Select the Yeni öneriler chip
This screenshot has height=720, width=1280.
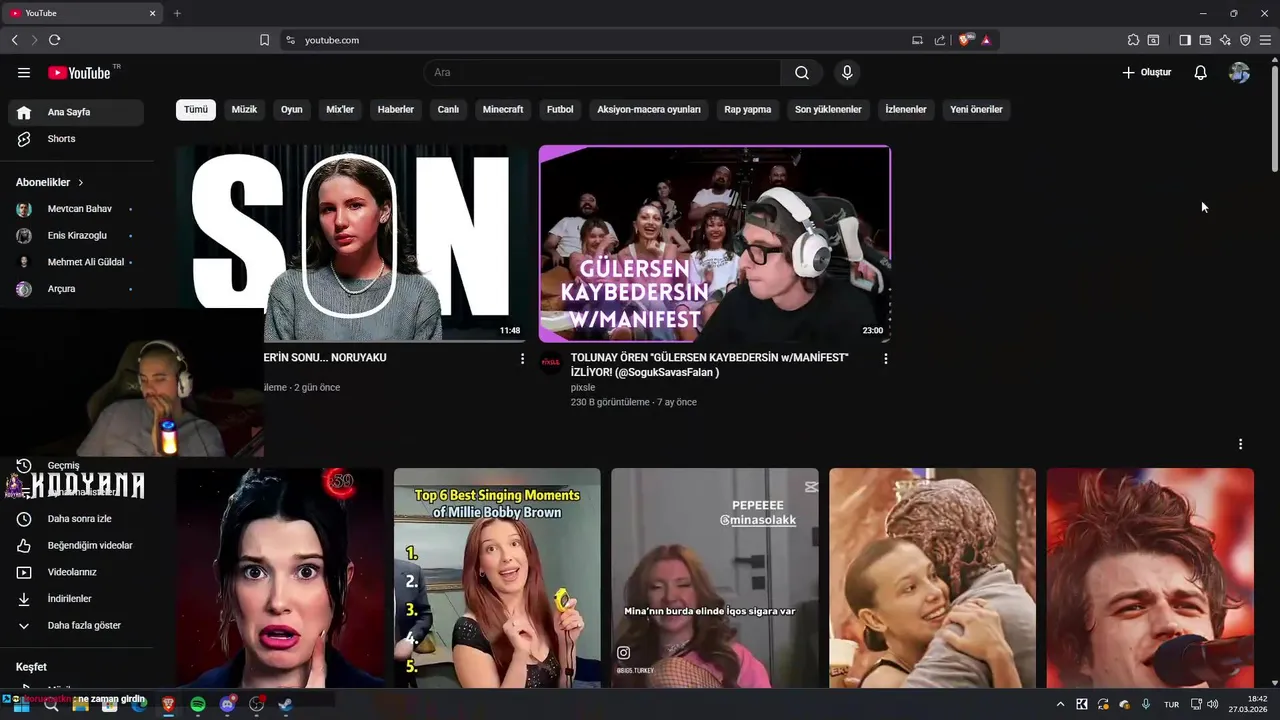click(976, 110)
